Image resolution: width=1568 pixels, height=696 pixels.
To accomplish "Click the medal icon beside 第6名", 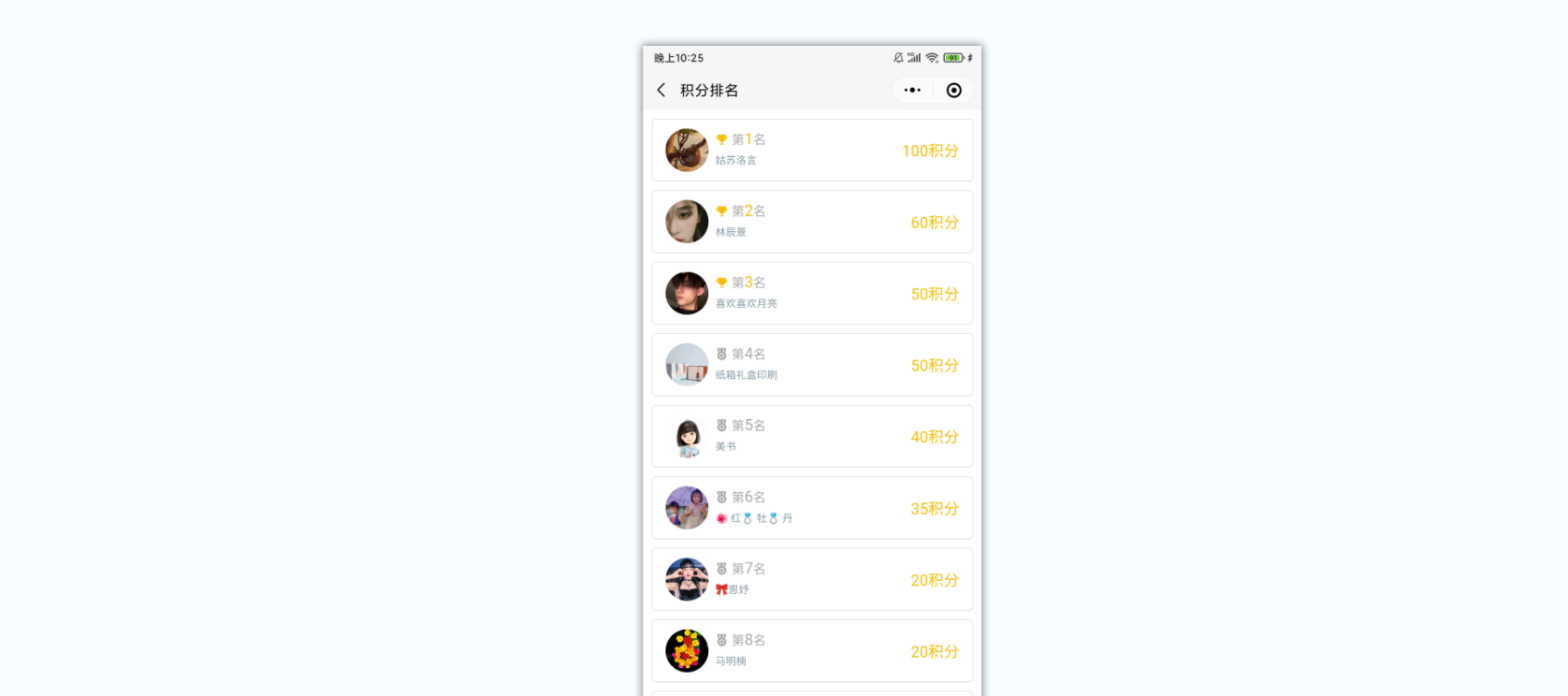I will pos(721,498).
